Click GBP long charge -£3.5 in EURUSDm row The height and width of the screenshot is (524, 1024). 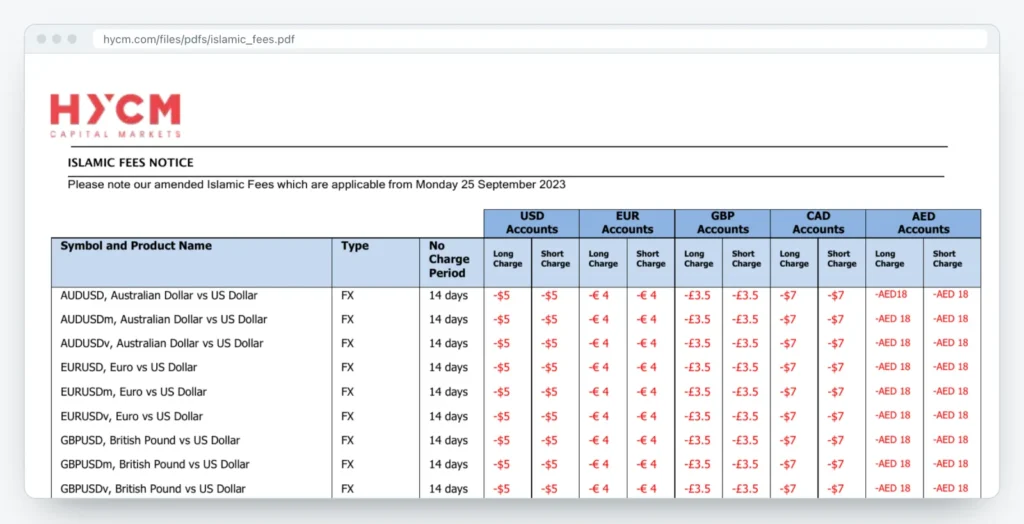[x=697, y=392]
